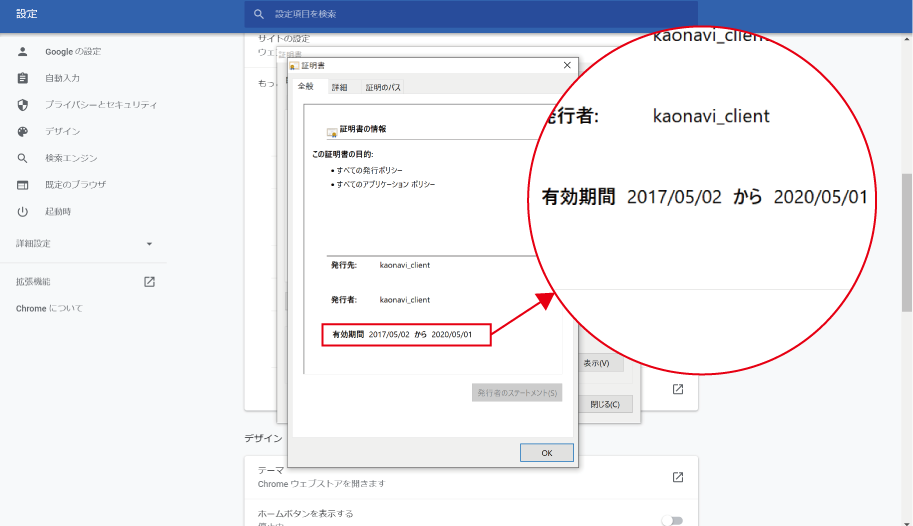Expand the 詳細設定 dropdown arrow
913x526 pixels.
[149, 244]
